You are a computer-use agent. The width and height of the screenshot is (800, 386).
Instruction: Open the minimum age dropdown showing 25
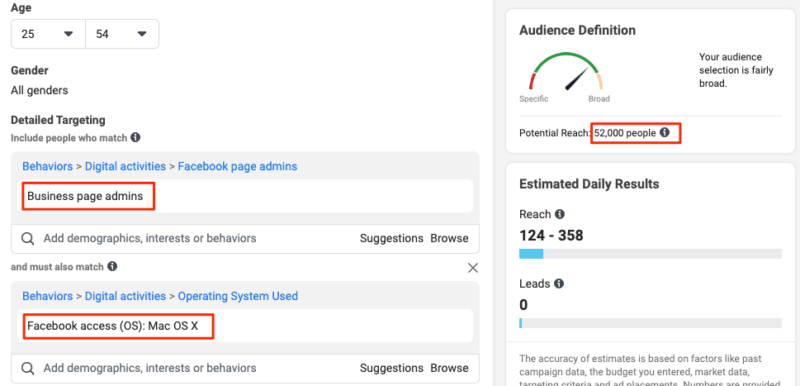point(48,34)
